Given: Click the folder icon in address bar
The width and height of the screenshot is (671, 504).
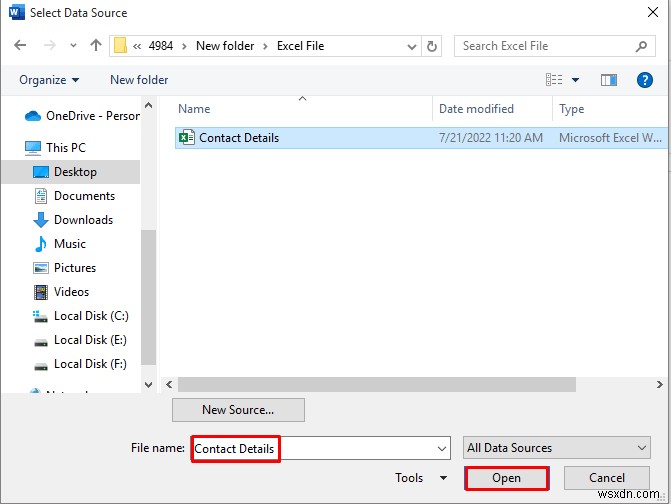Looking at the screenshot, I should (120, 46).
